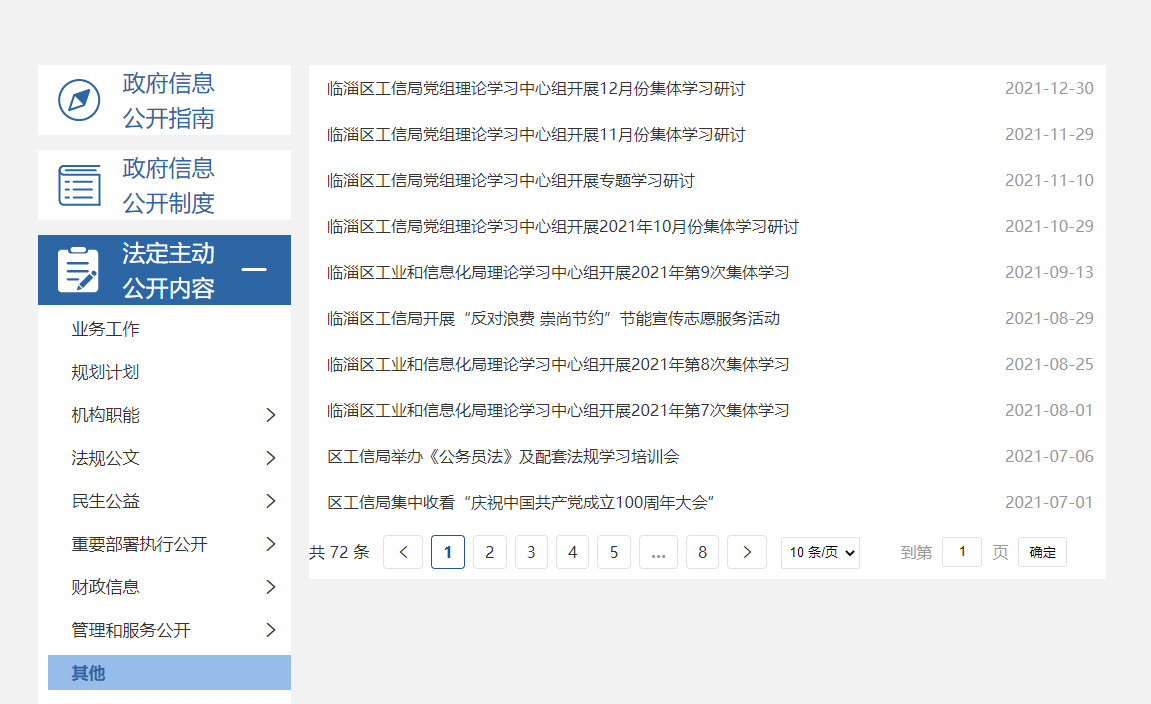Expand the 财政信息 submenu arrow
Image resolution: width=1151 pixels, height=704 pixels.
270,587
